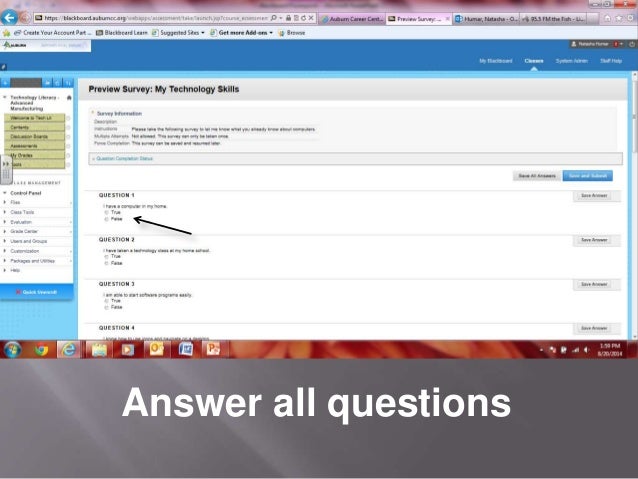
Task: Open Word from the taskbar
Action: (x=186, y=349)
